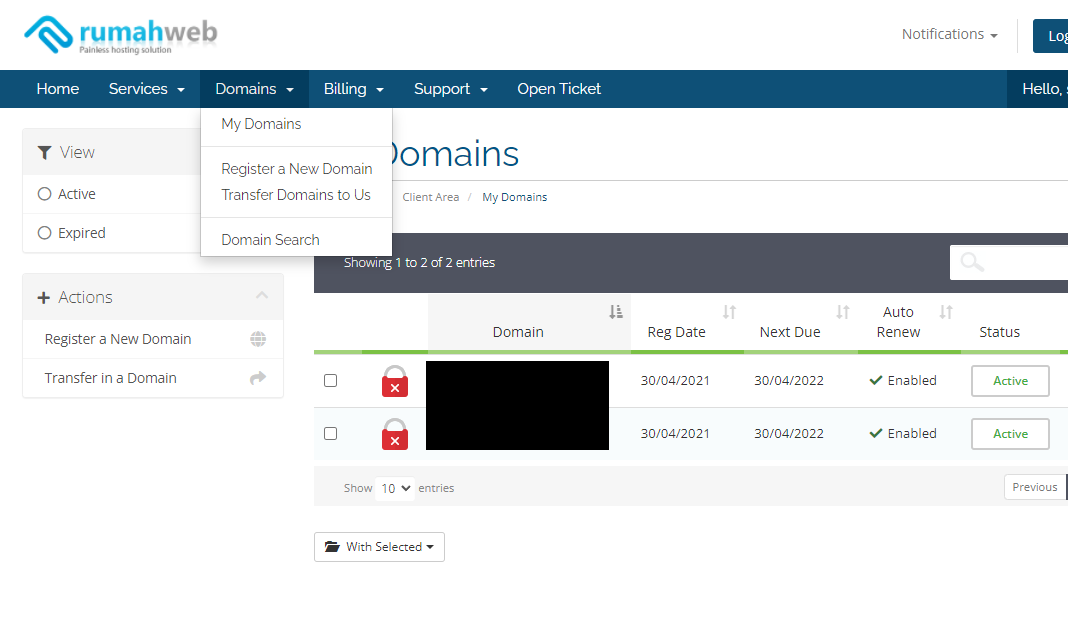This screenshot has height=624, width=1068.
Task: Click Enabled auto renew in second row
Action: pyautogui.click(x=903, y=433)
